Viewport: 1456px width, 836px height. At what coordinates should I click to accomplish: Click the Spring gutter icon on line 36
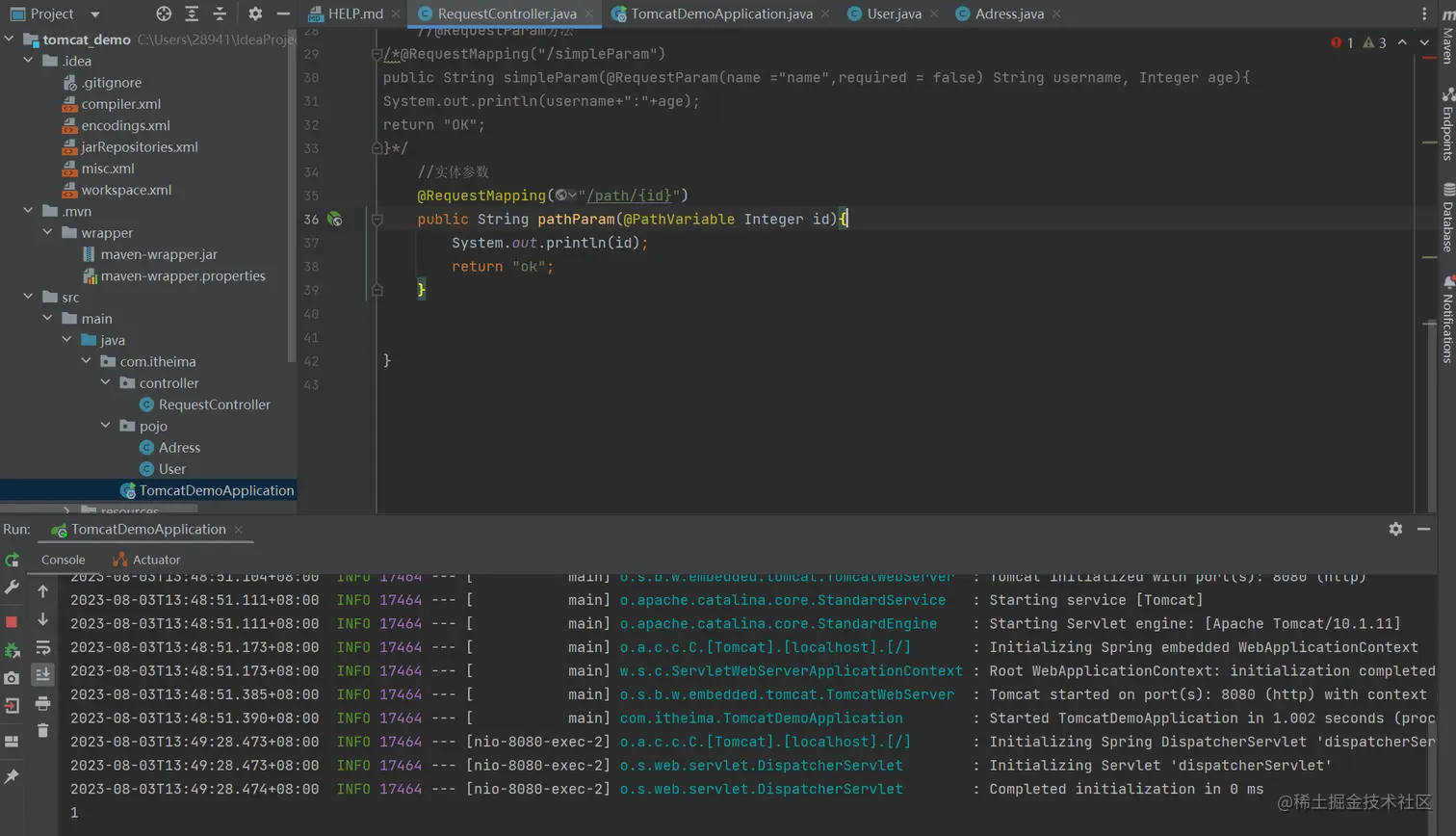click(335, 220)
